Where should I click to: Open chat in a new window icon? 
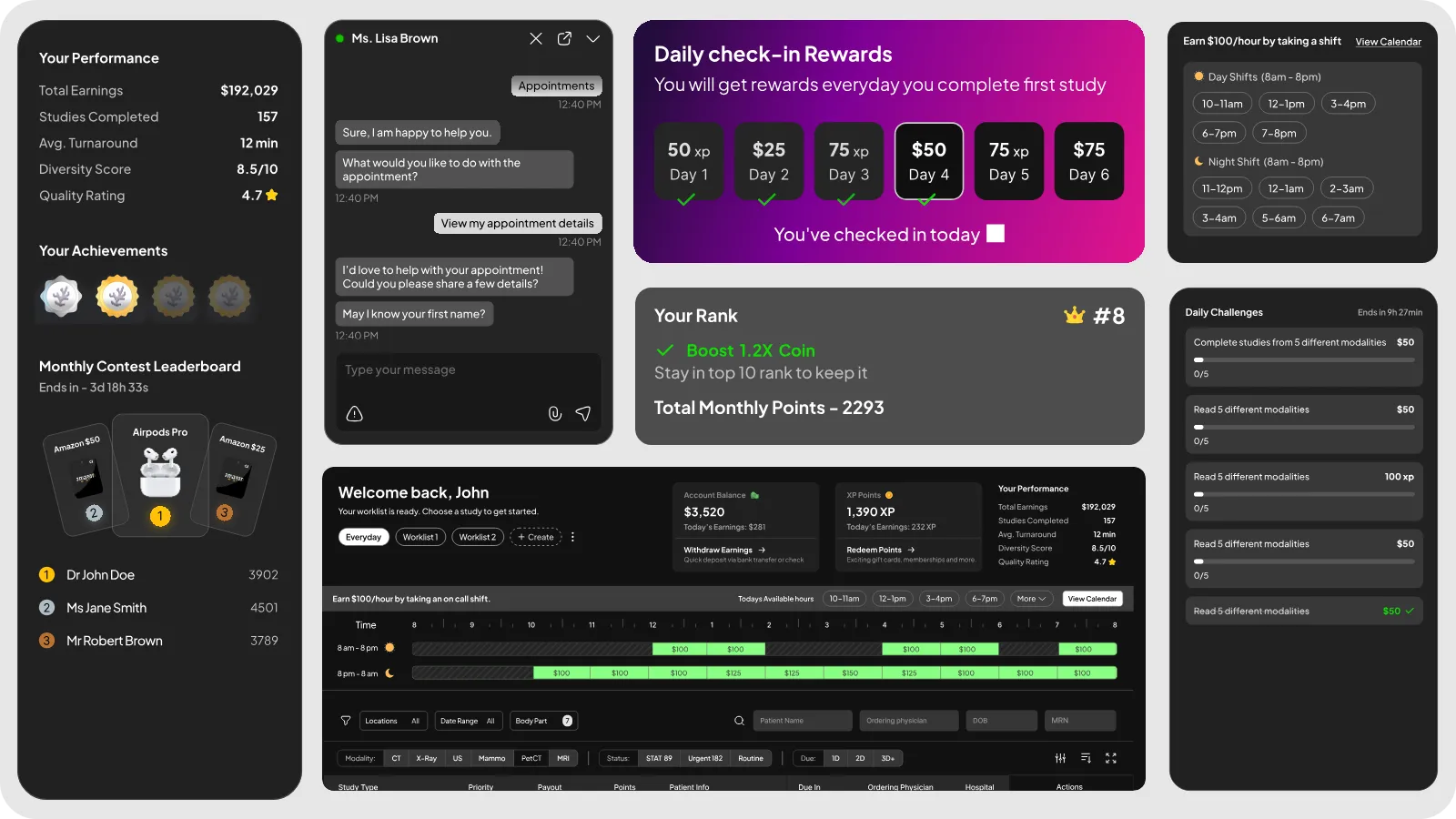tap(564, 38)
